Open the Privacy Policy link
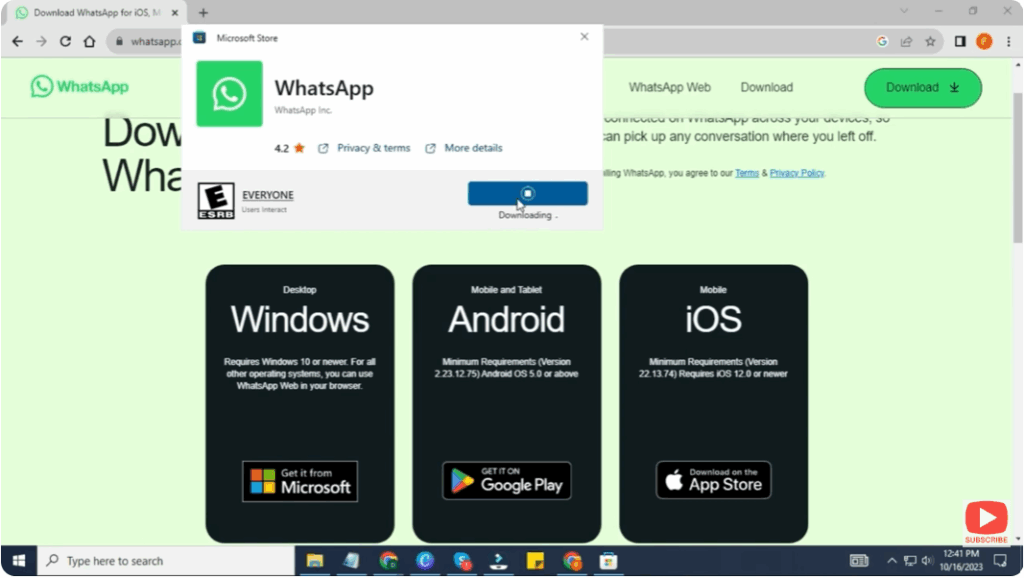Image resolution: width=1024 pixels, height=578 pixels. click(796, 172)
